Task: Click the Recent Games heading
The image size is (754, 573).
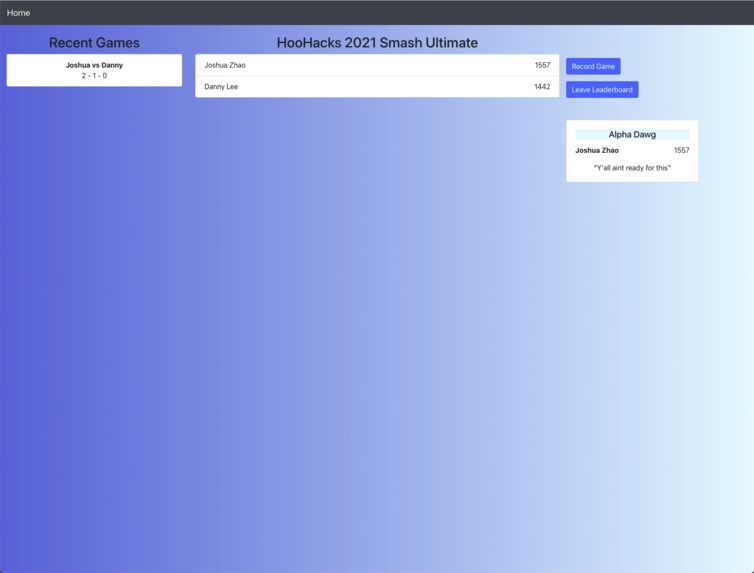Action: click(x=94, y=43)
